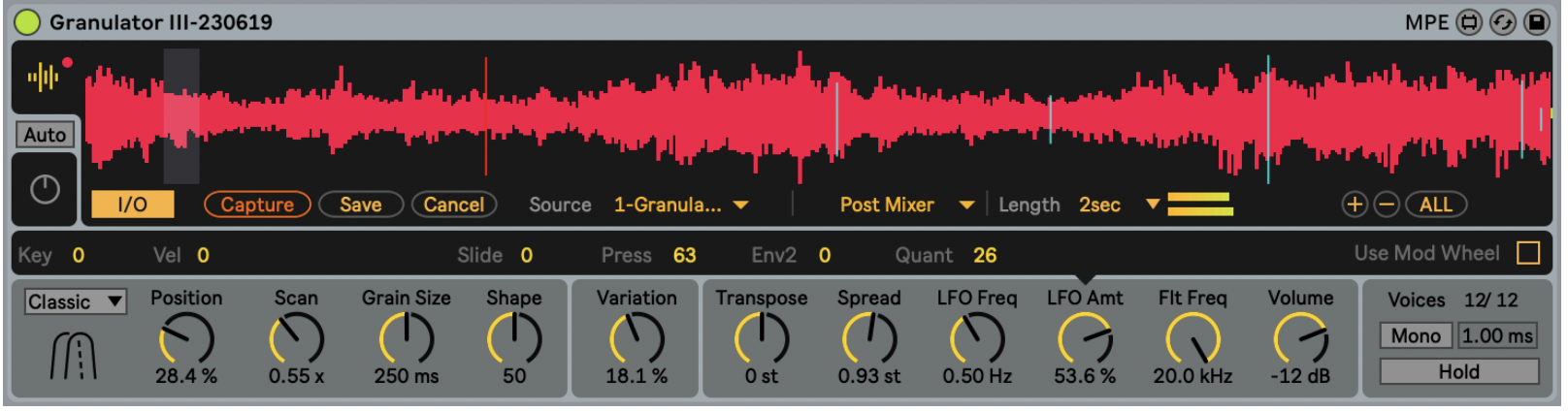Toggle the Mono button
1568x411 pixels.
[x=1416, y=335]
